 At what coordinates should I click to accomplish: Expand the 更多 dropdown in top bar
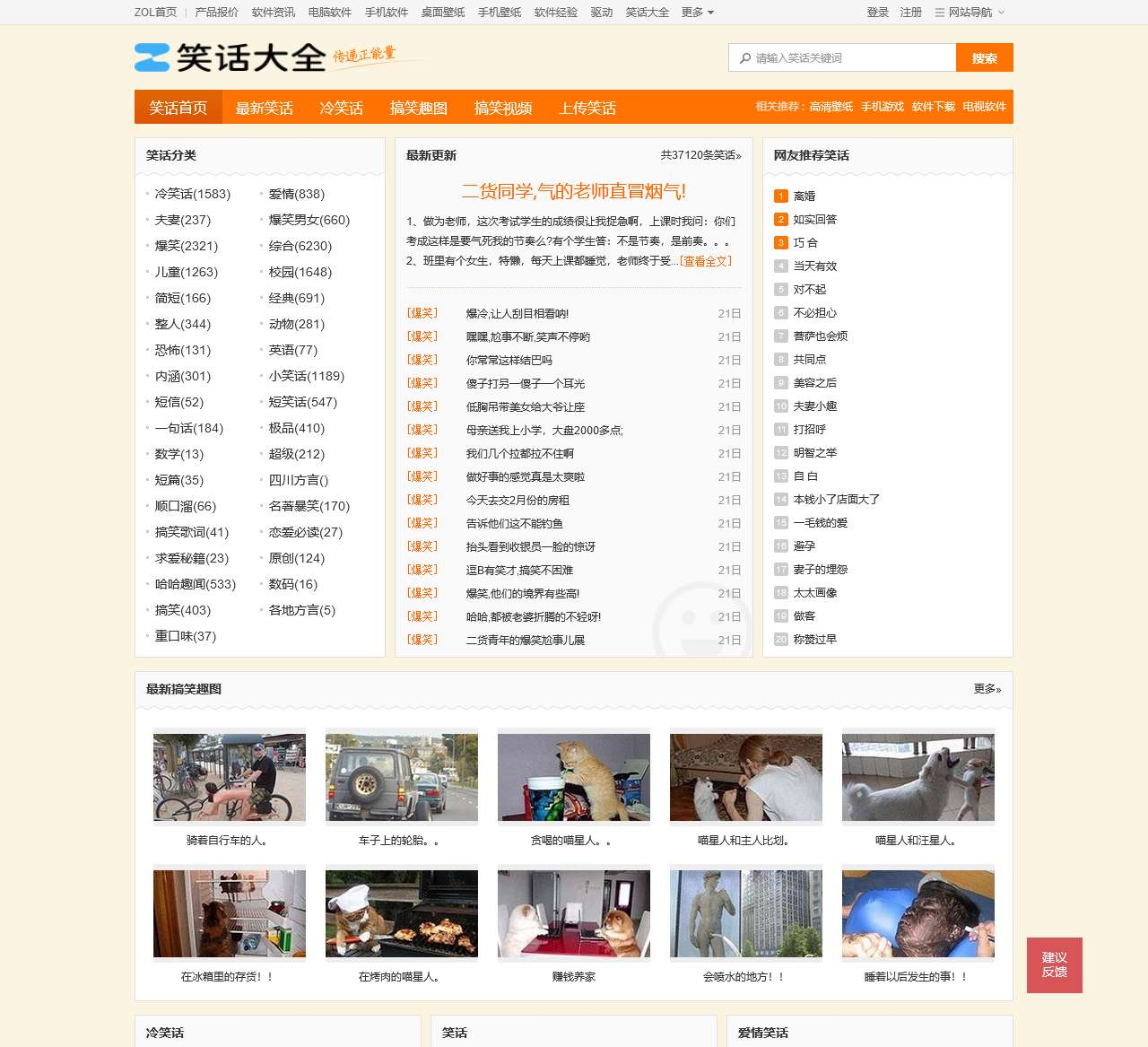point(698,13)
